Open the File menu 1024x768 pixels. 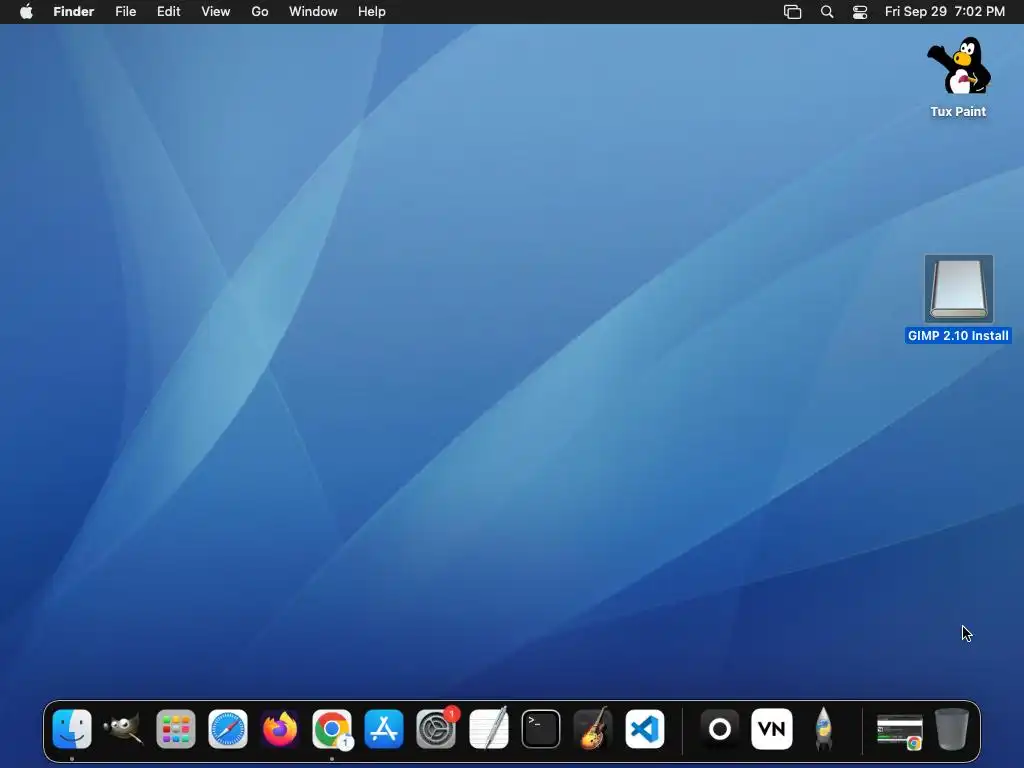125,12
